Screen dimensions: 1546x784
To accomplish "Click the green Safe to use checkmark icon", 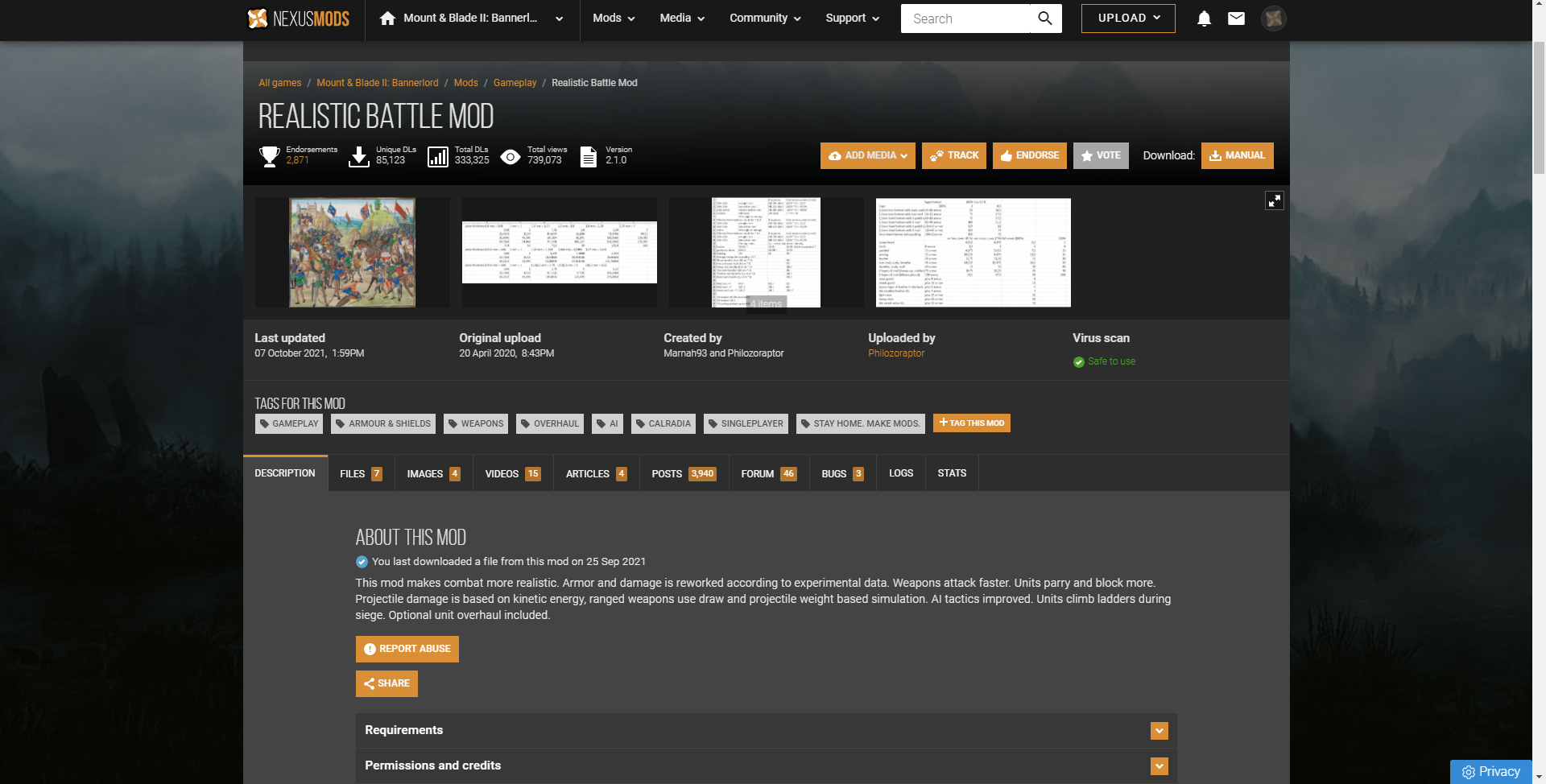I will click(x=1079, y=362).
